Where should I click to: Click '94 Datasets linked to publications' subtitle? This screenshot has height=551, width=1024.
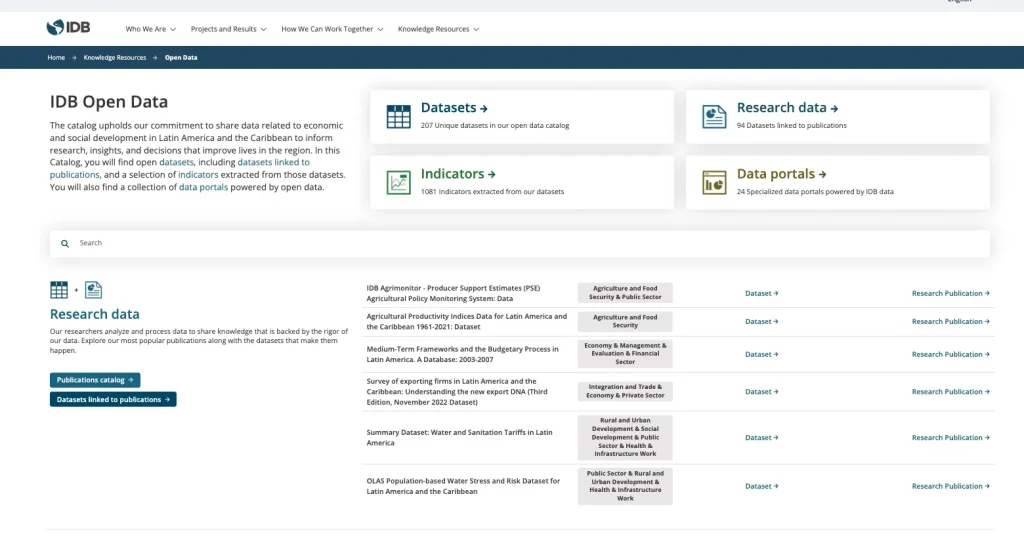[x=792, y=125]
